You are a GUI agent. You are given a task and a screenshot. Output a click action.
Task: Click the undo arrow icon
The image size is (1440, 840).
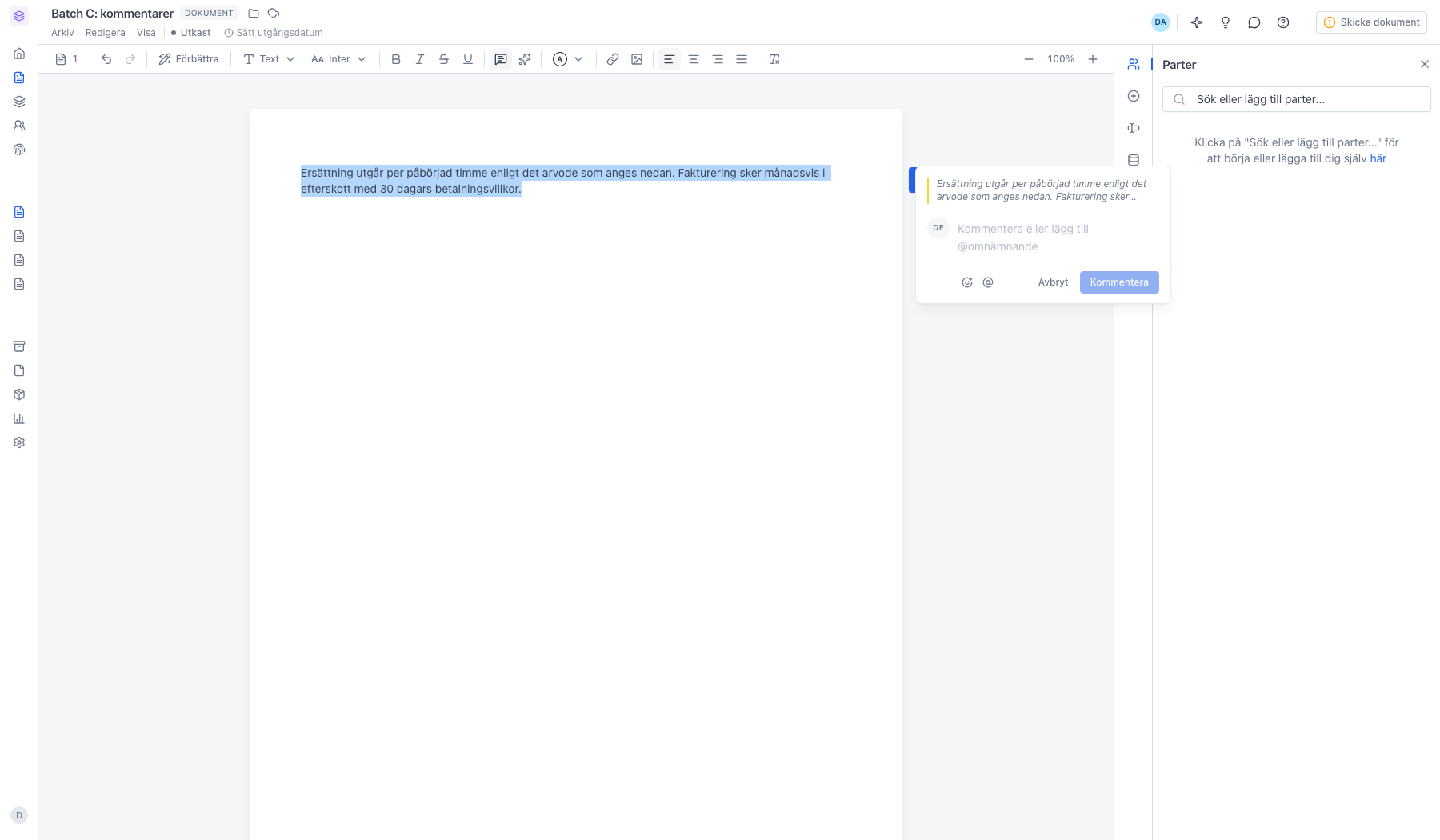pos(106,59)
